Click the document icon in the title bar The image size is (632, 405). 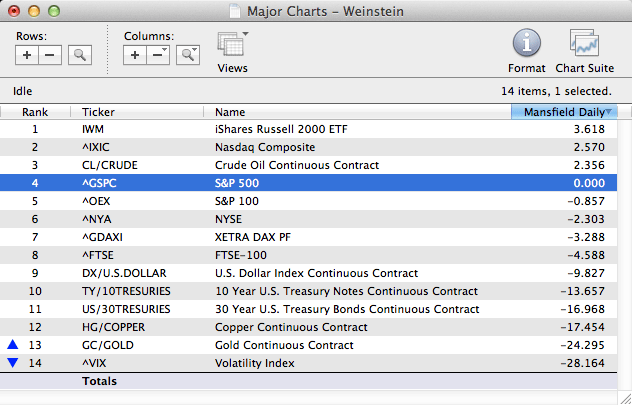pyautogui.click(x=236, y=11)
